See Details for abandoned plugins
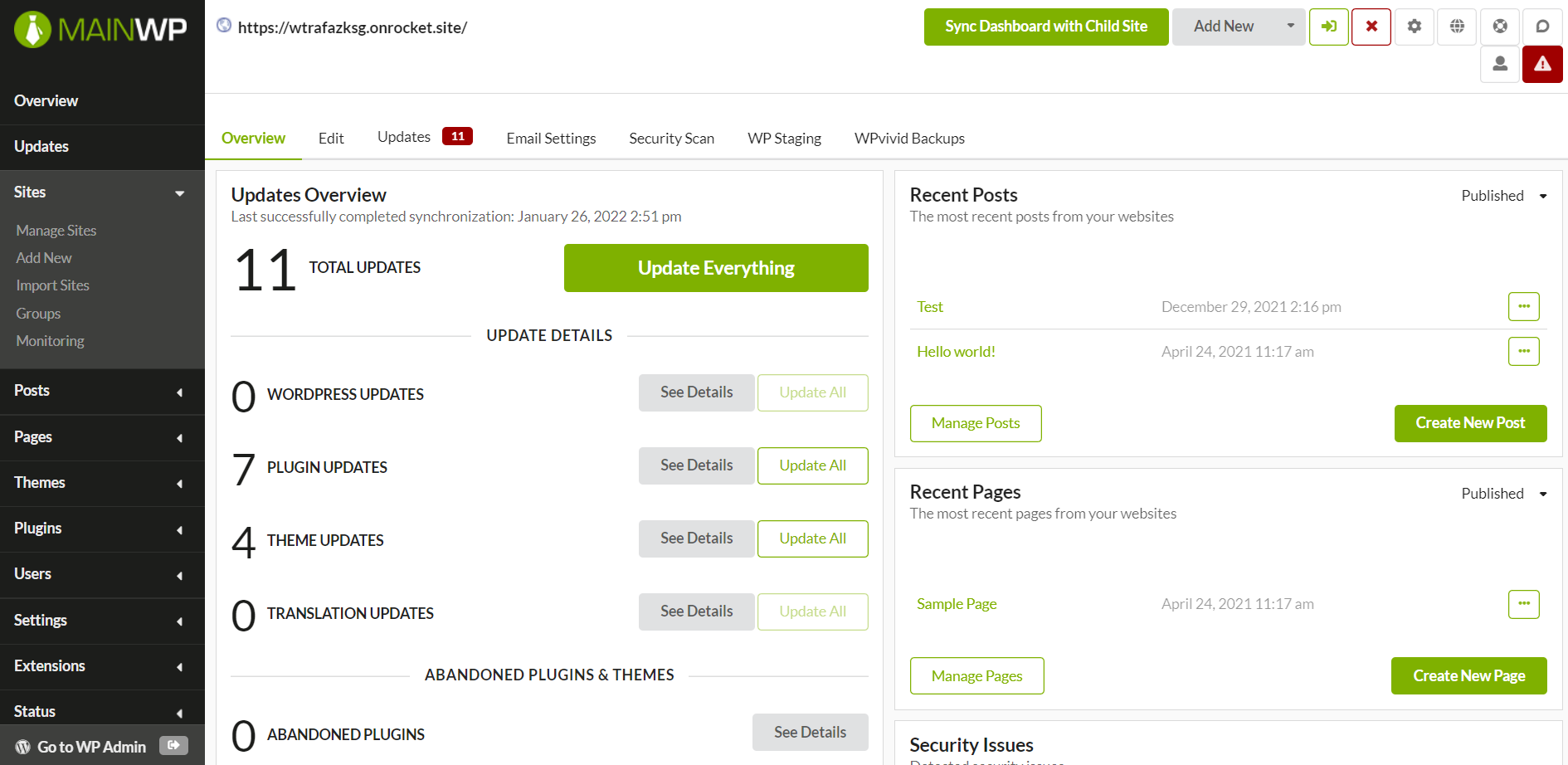The image size is (1568, 765). coord(810,732)
